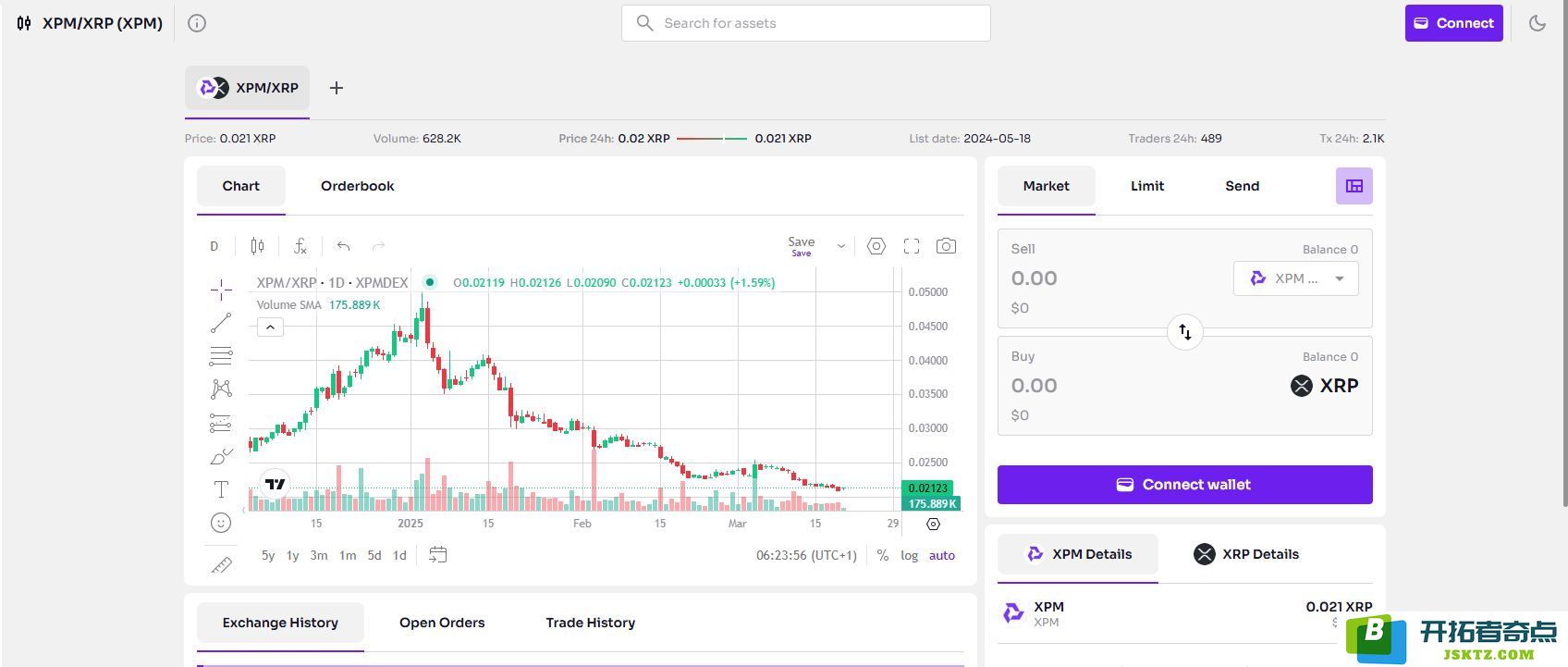1568x667 pixels.
Task: Open the emoji icons tool
Action: pyautogui.click(x=221, y=523)
